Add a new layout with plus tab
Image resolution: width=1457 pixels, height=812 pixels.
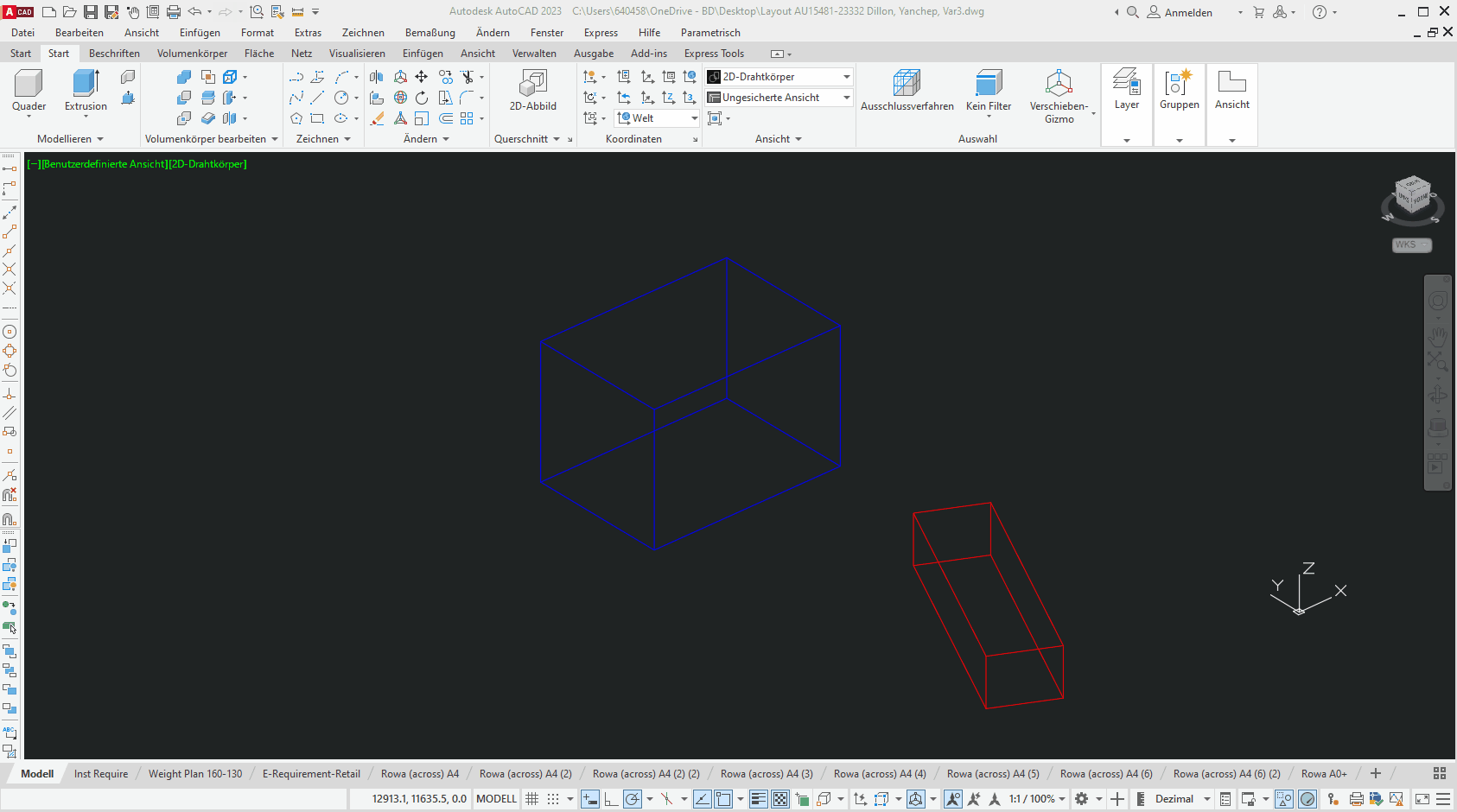tap(1376, 774)
